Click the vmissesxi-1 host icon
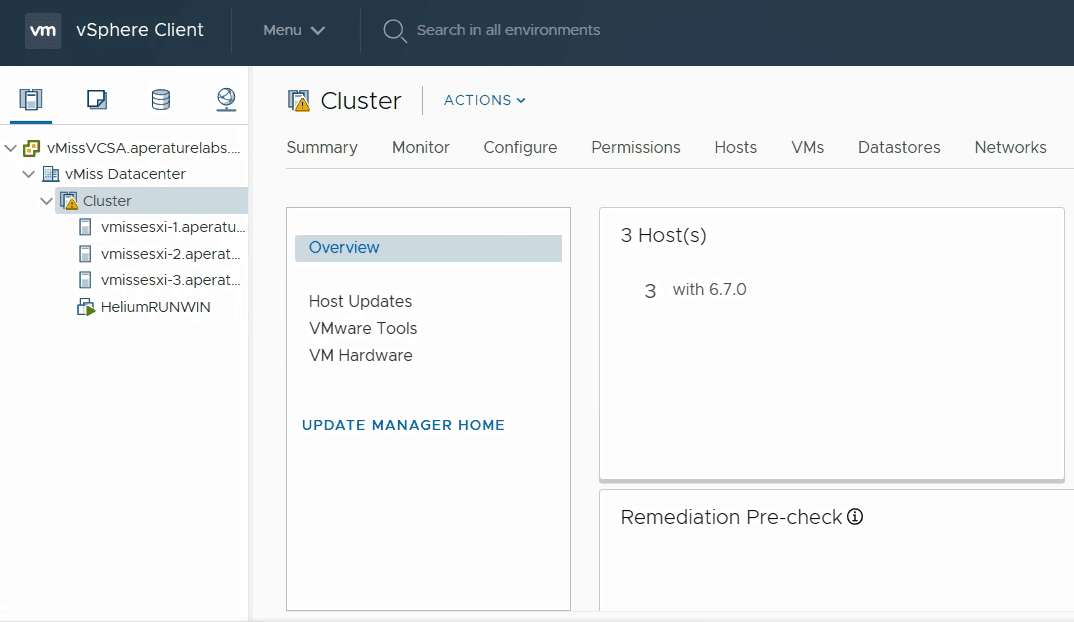Viewport: 1074px width, 622px height. click(x=85, y=227)
